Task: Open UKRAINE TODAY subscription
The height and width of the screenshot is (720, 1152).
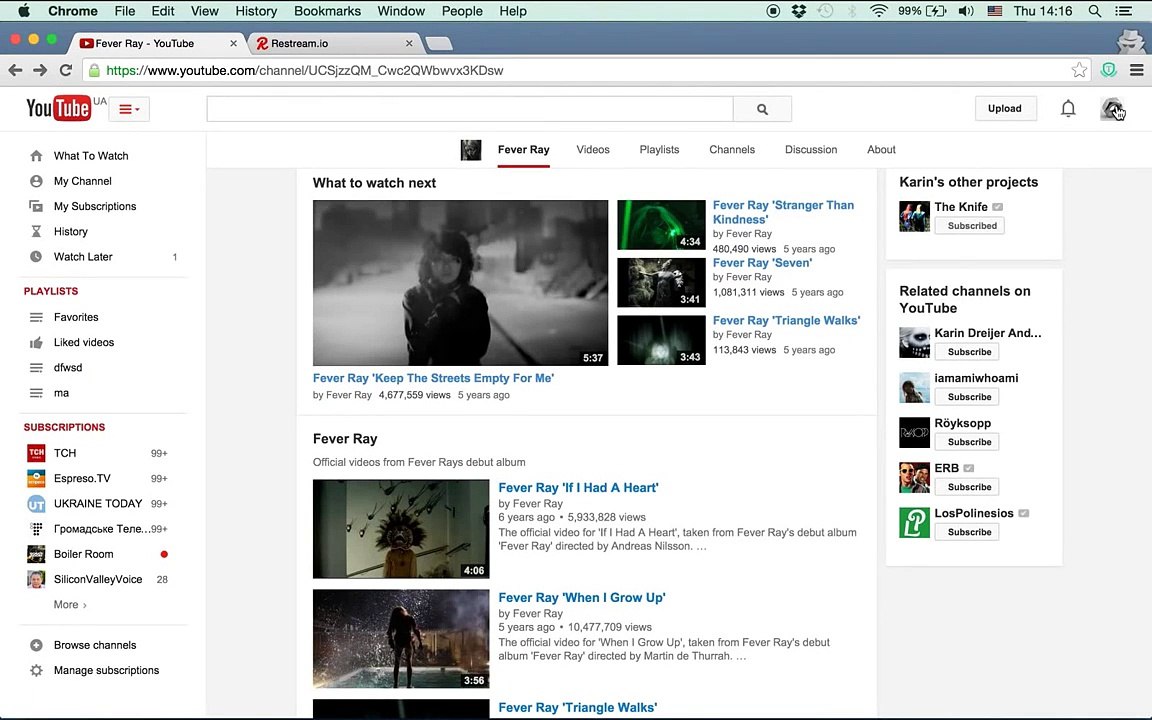Action: 97,503
